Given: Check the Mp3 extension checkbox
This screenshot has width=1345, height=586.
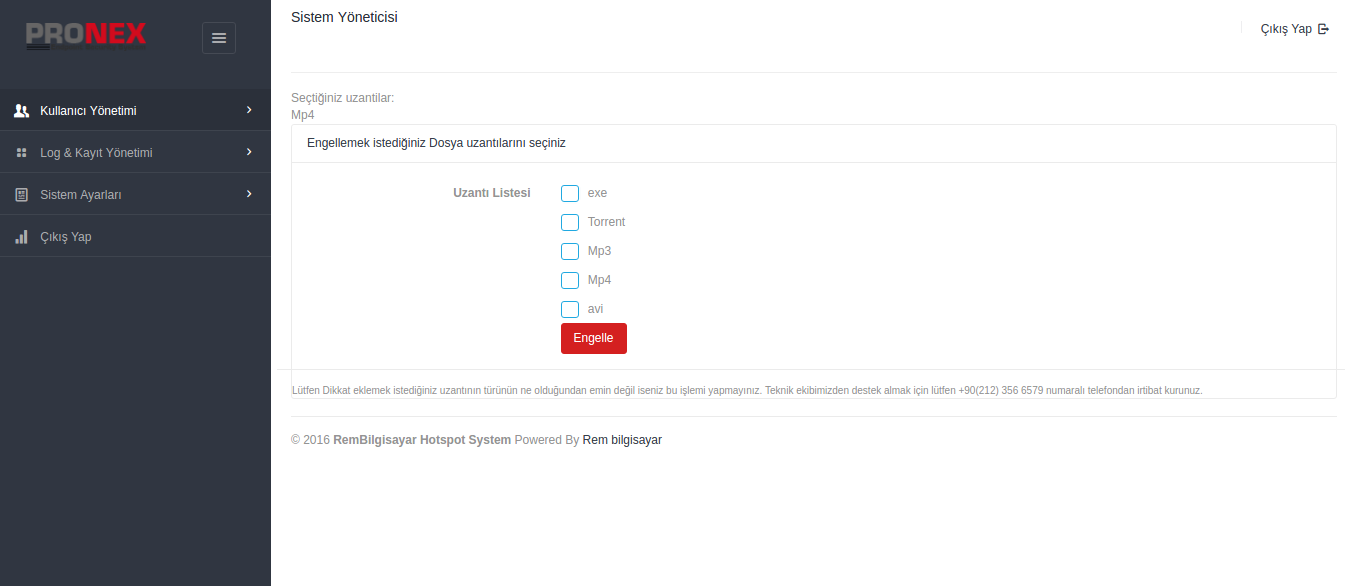Looking at the screenshot, I should pos(570,251).
